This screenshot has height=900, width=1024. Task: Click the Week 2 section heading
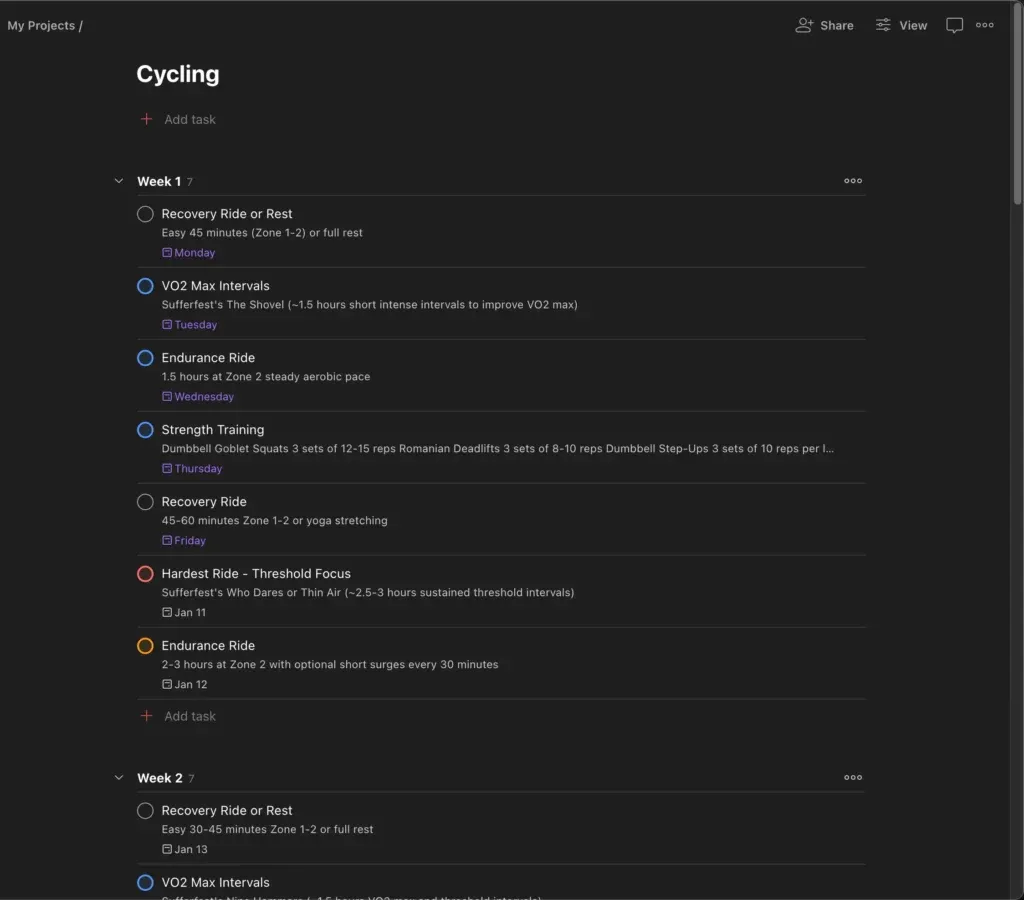click(x=160, y=778)
